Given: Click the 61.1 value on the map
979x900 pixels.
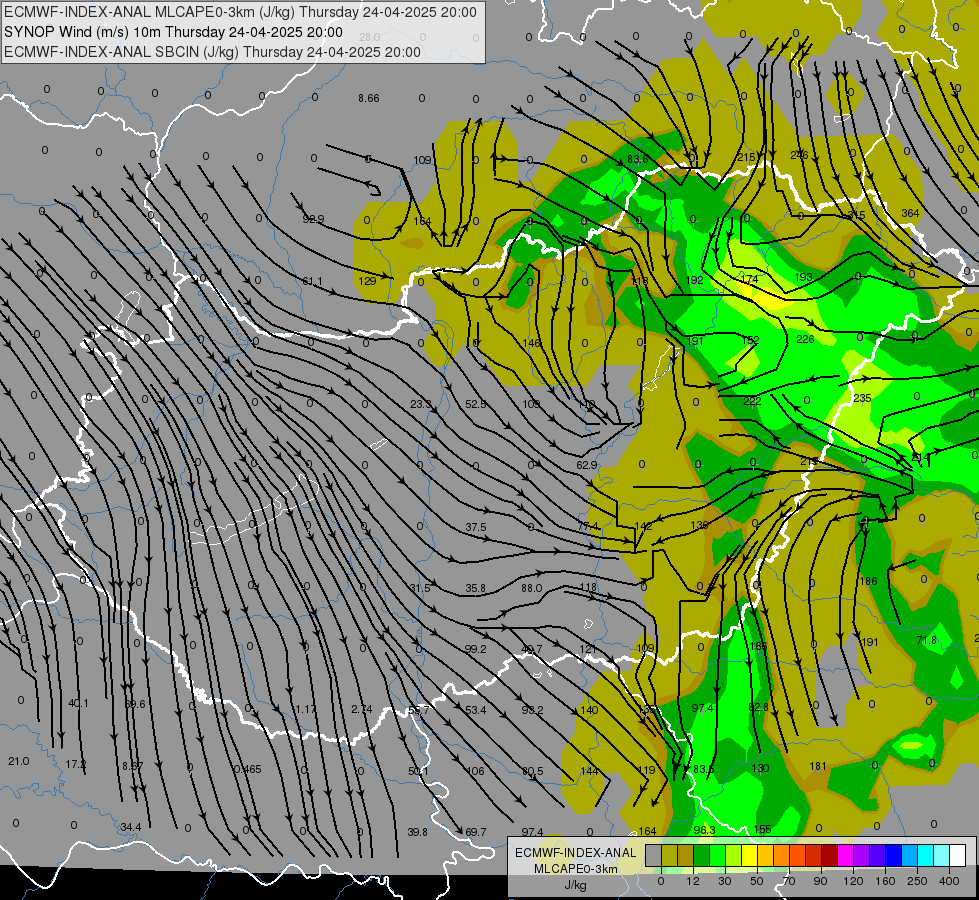Looking at the screenshot, I should click(312, 281).
